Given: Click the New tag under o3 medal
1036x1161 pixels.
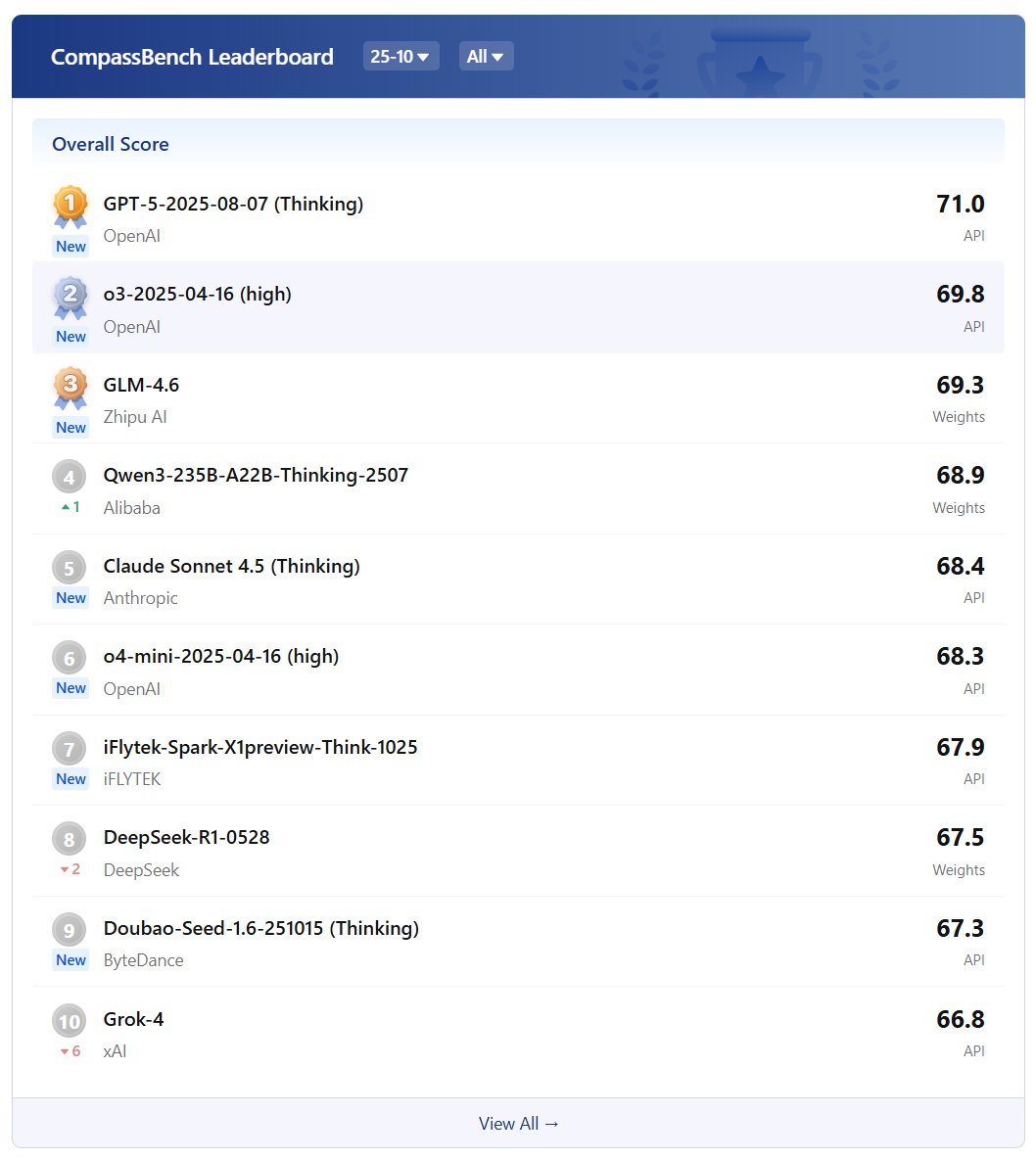Looking at the screenshot, I should tap(71, 337).
